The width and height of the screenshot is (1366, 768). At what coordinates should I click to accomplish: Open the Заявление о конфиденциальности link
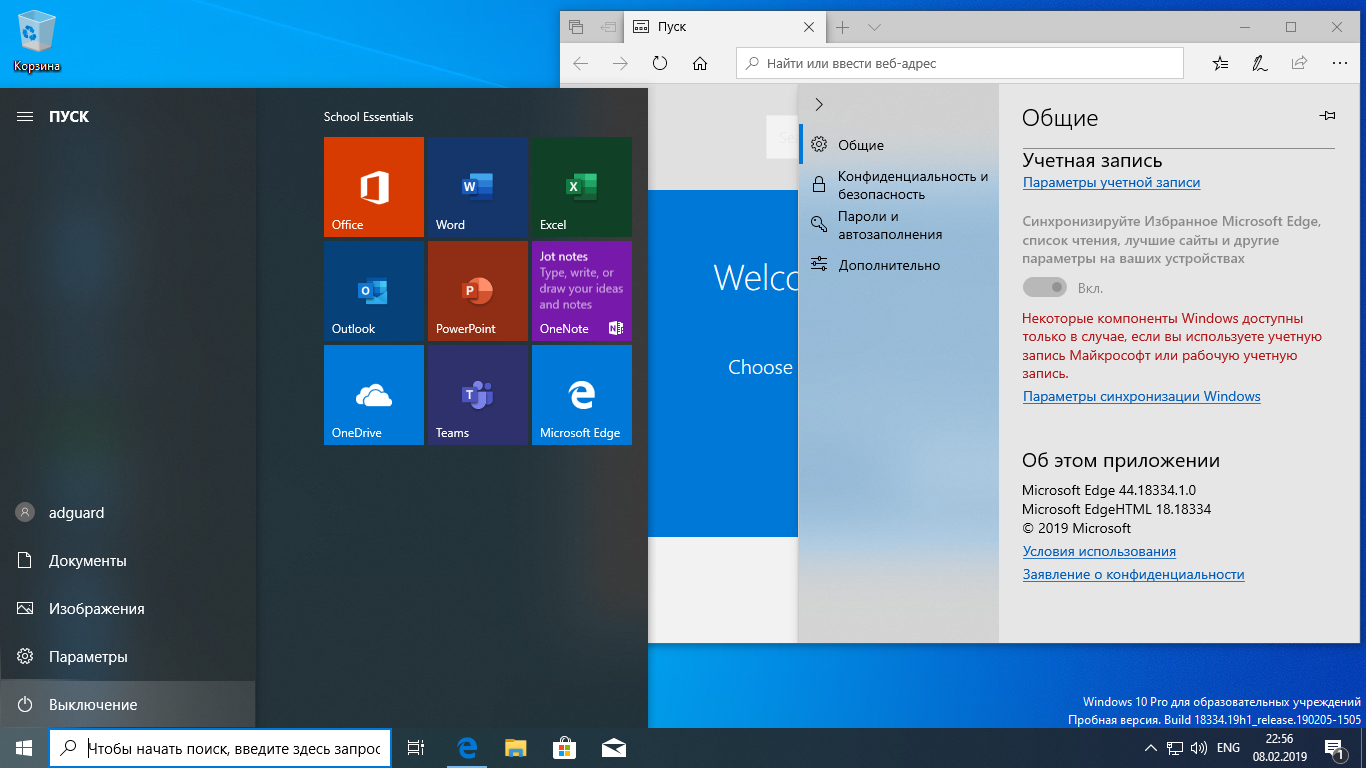1133,574
